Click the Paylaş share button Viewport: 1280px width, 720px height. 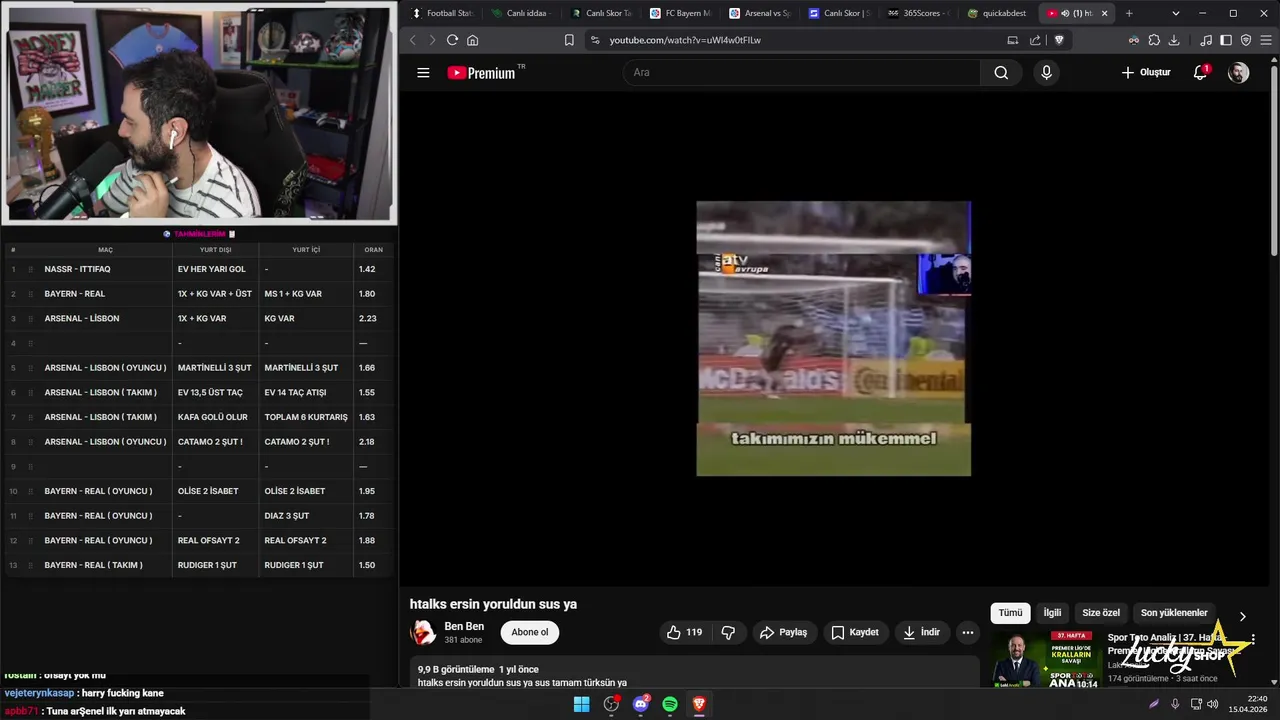[783, 632]
